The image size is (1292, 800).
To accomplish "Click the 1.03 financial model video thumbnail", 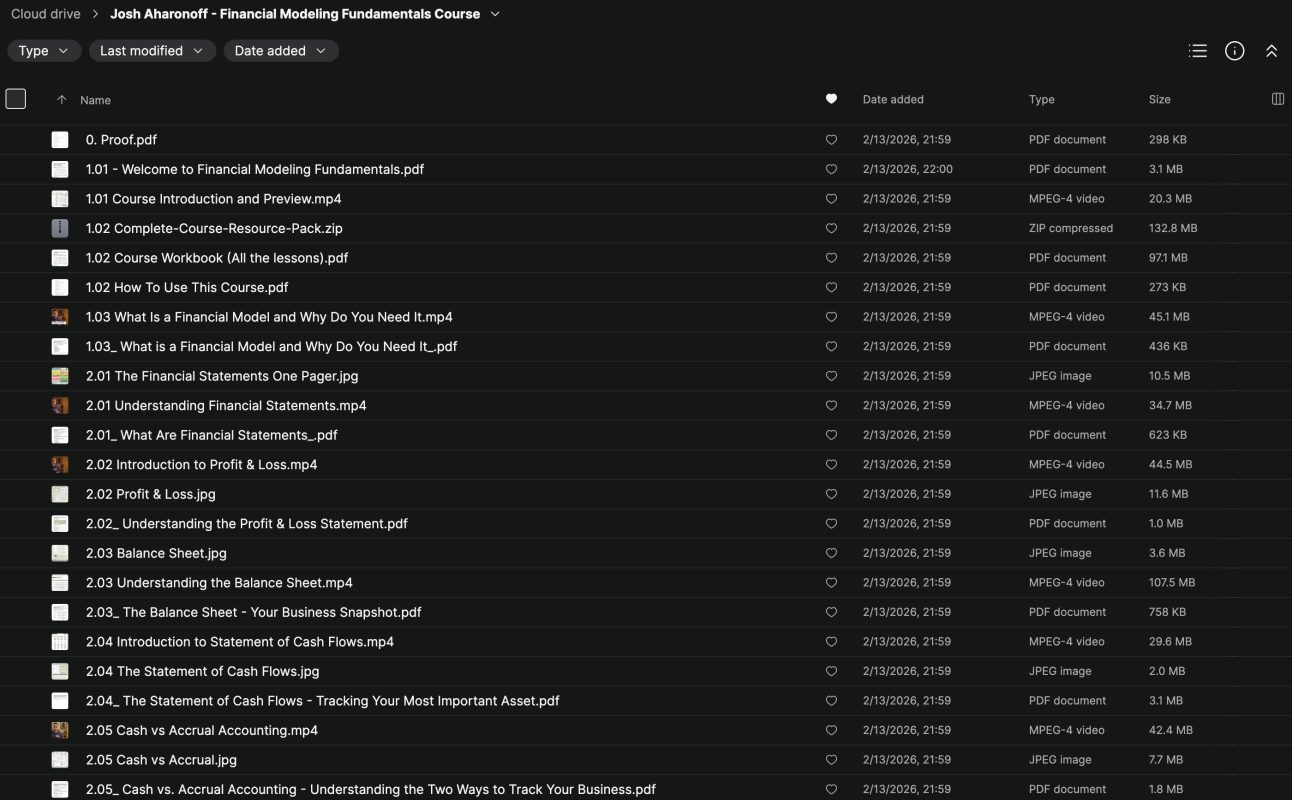I will pos(60,317).
